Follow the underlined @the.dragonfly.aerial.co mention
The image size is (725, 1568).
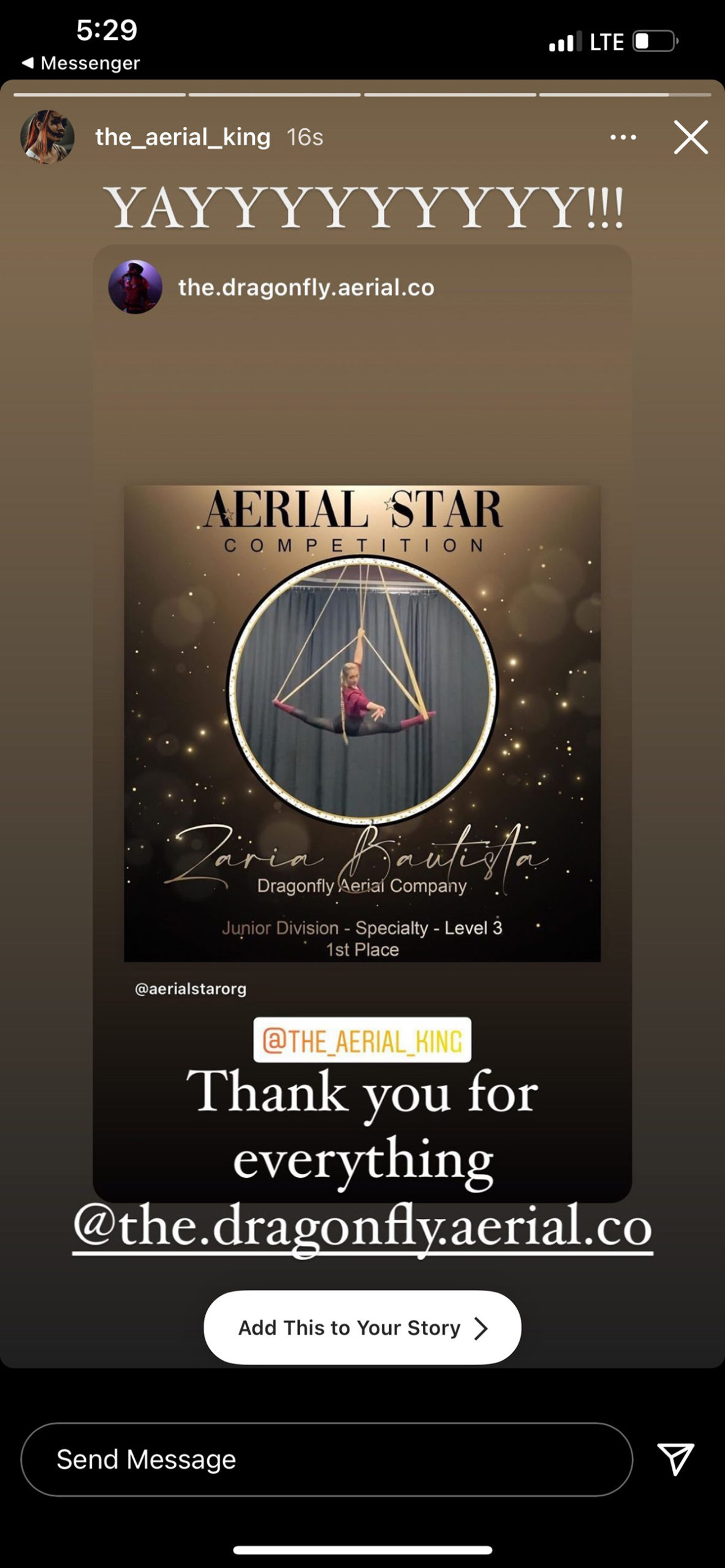click(362, 1227)
